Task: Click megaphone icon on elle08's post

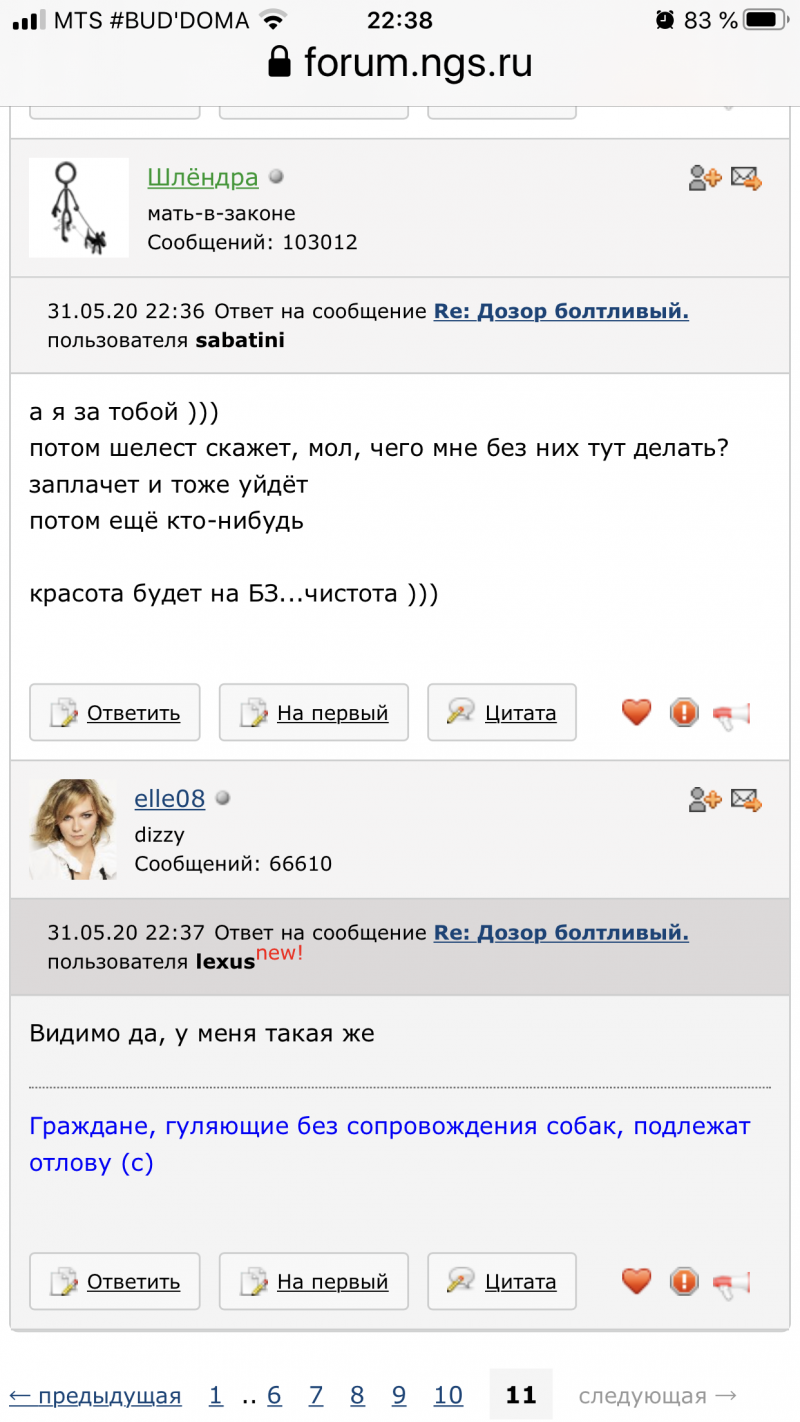Action: click(731, 1282)
